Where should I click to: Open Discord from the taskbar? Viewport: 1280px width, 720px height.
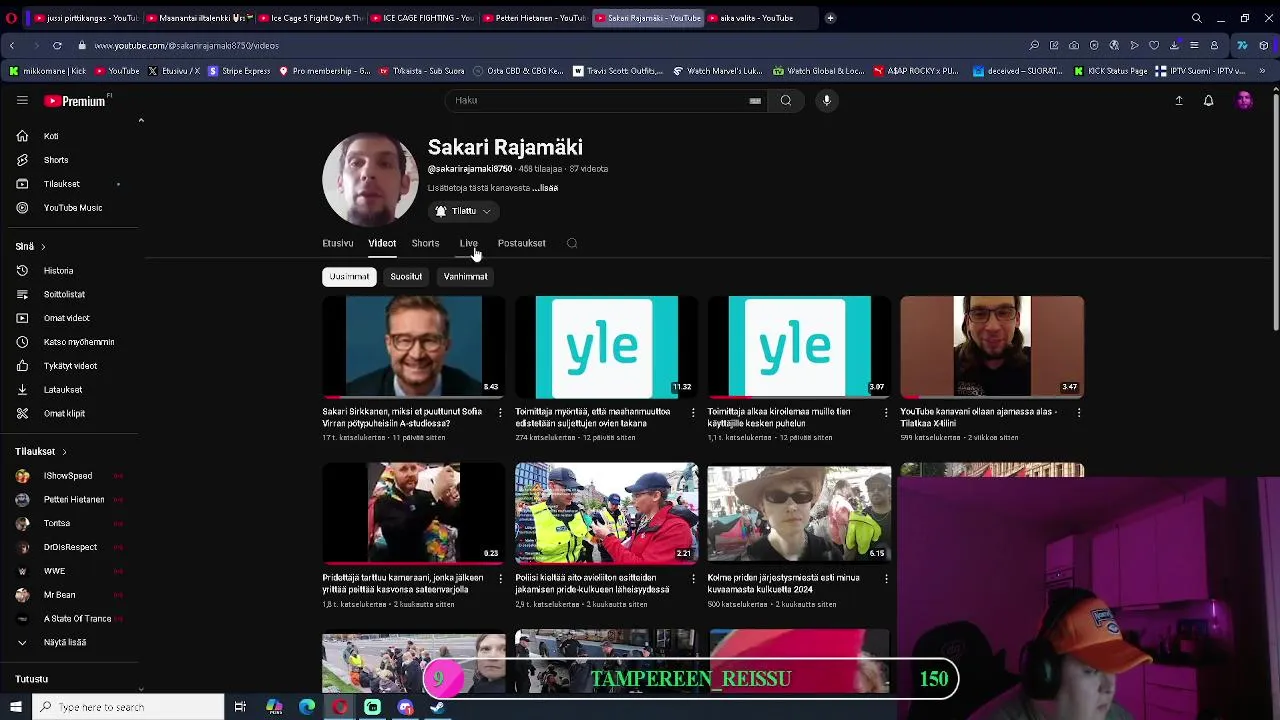coord(405,707)
